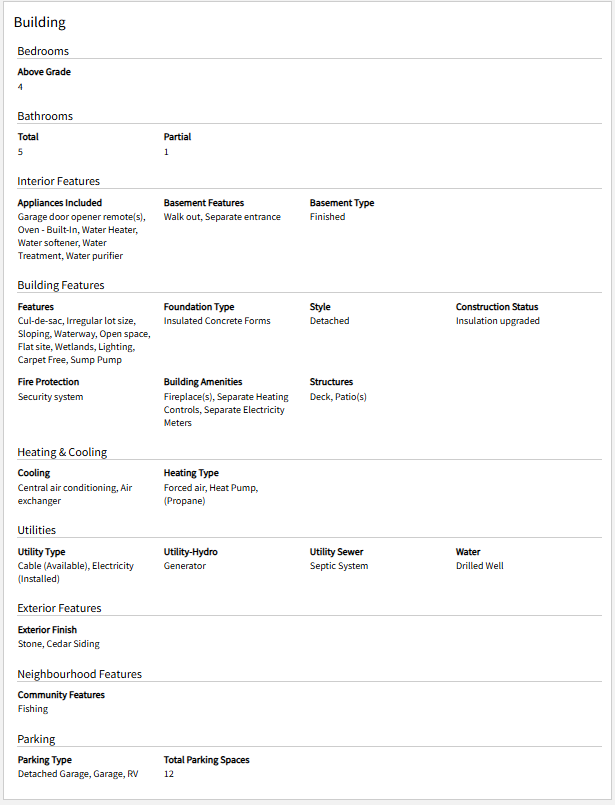Select the Building Amenities label

203,382
